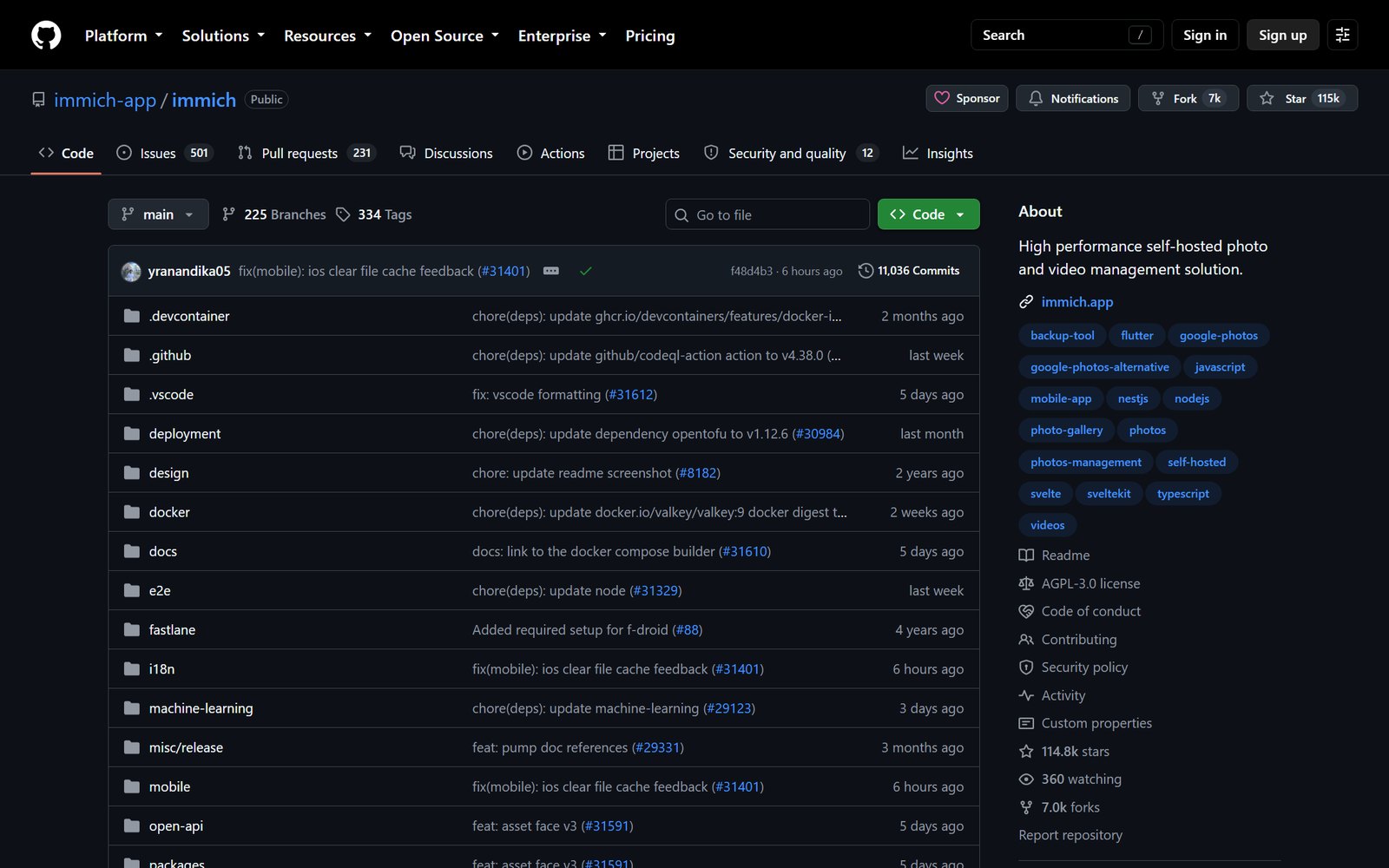Expand the Open Source navigation menu

[x=444, y=36]
